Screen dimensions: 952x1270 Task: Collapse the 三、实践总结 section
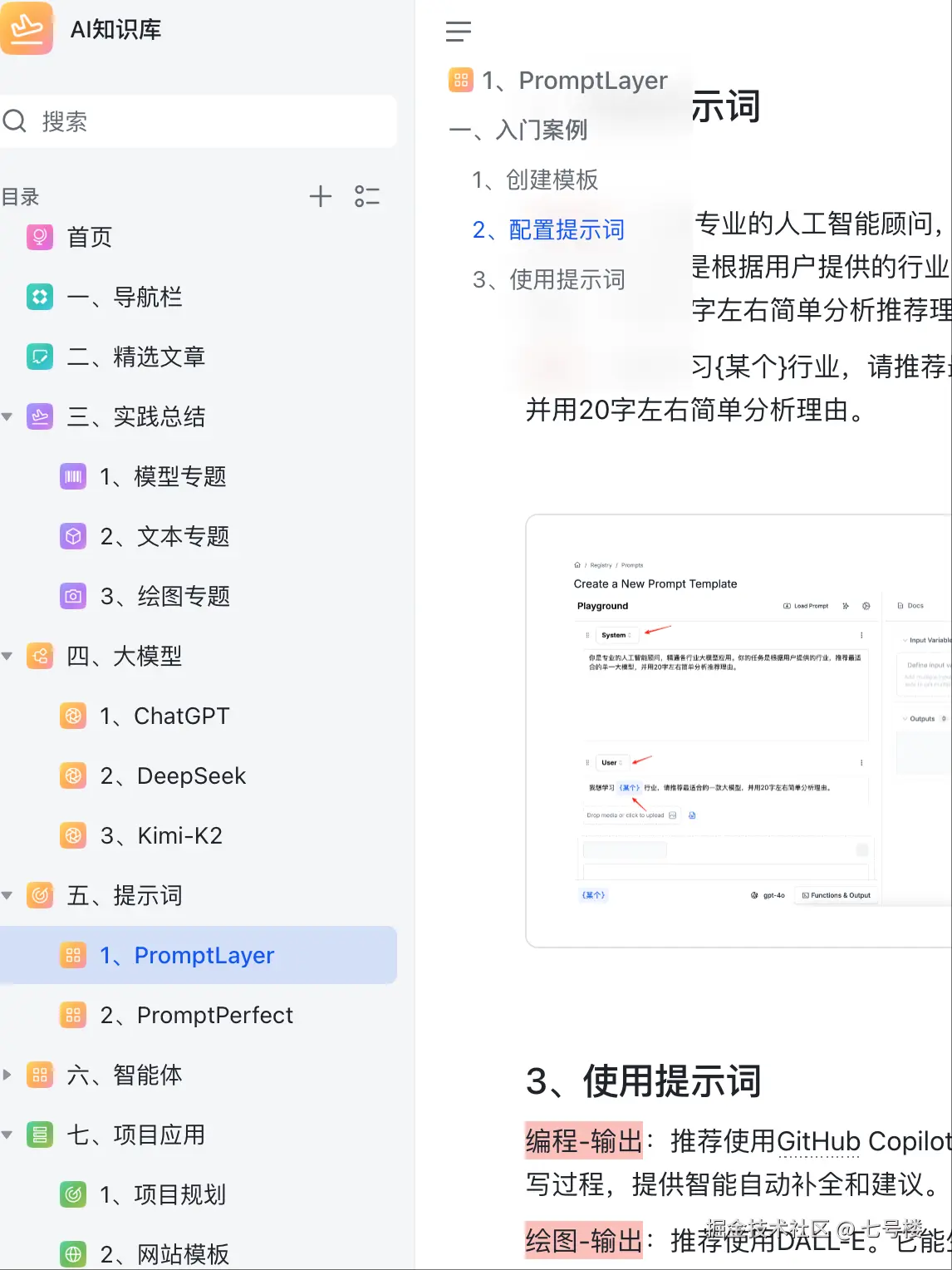(7, 417)
